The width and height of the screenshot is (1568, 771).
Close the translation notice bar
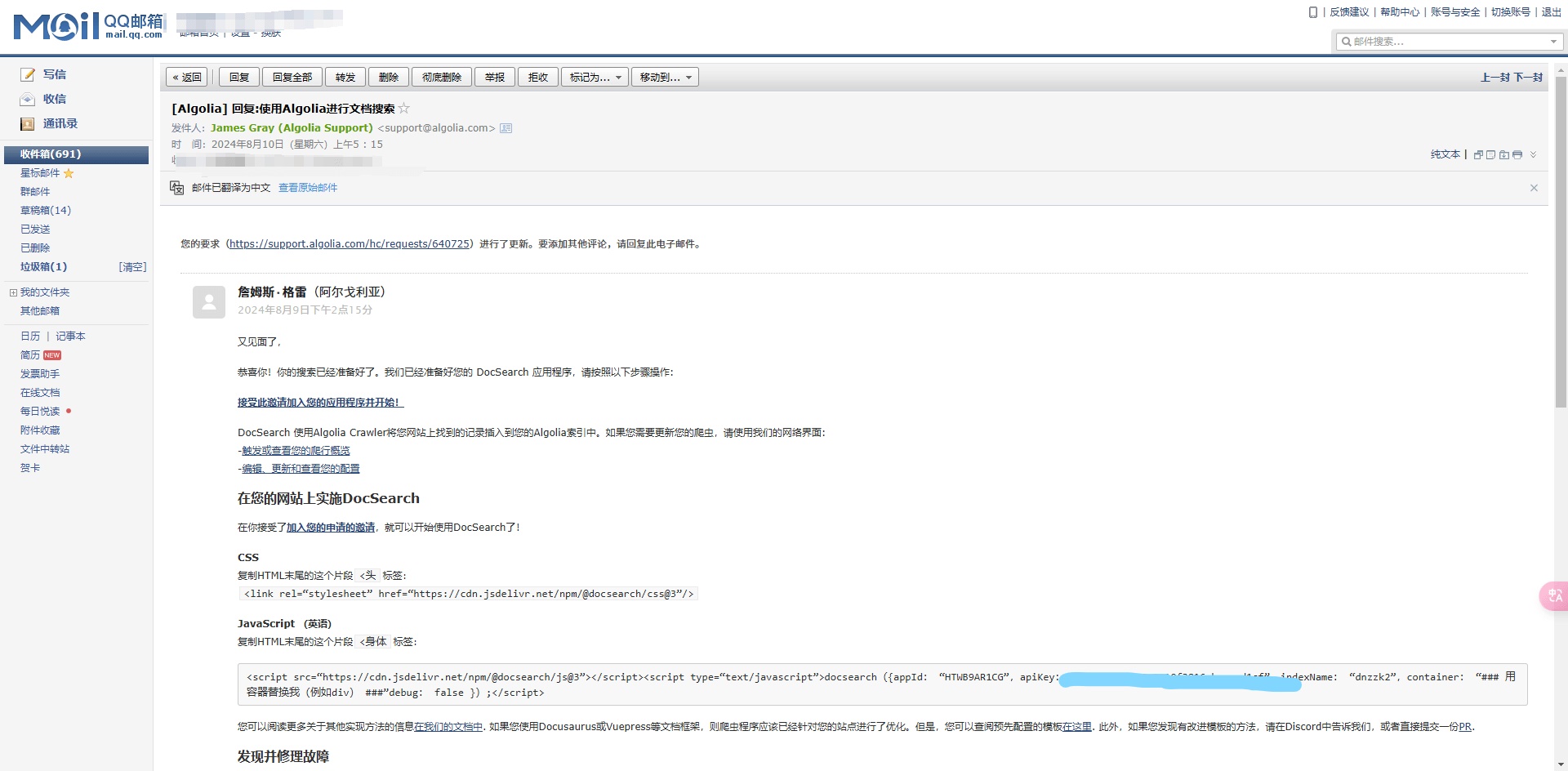click(1534, 188)
